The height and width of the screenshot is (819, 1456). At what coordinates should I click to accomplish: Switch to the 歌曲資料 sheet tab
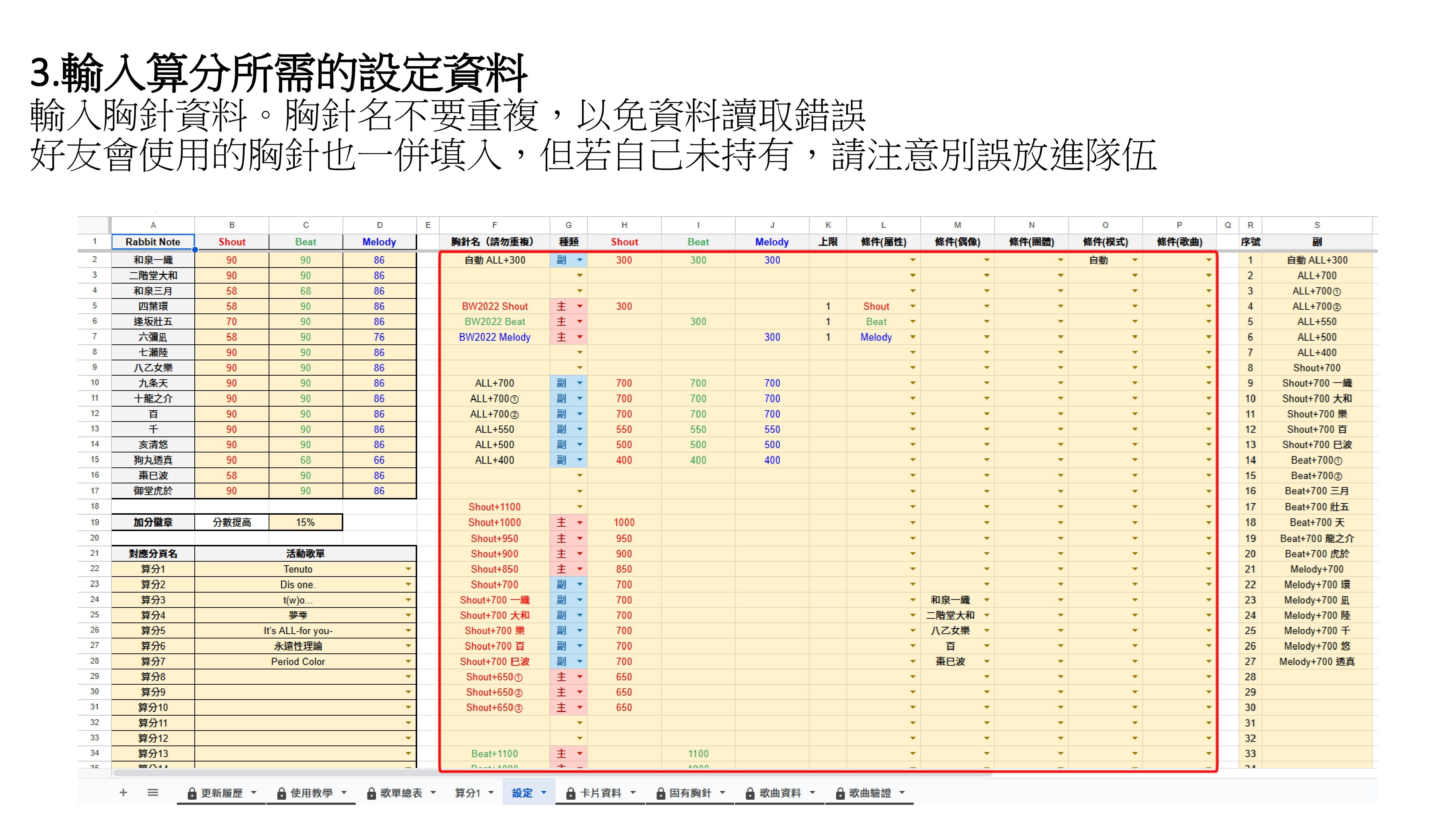click(x=780, y=793)
